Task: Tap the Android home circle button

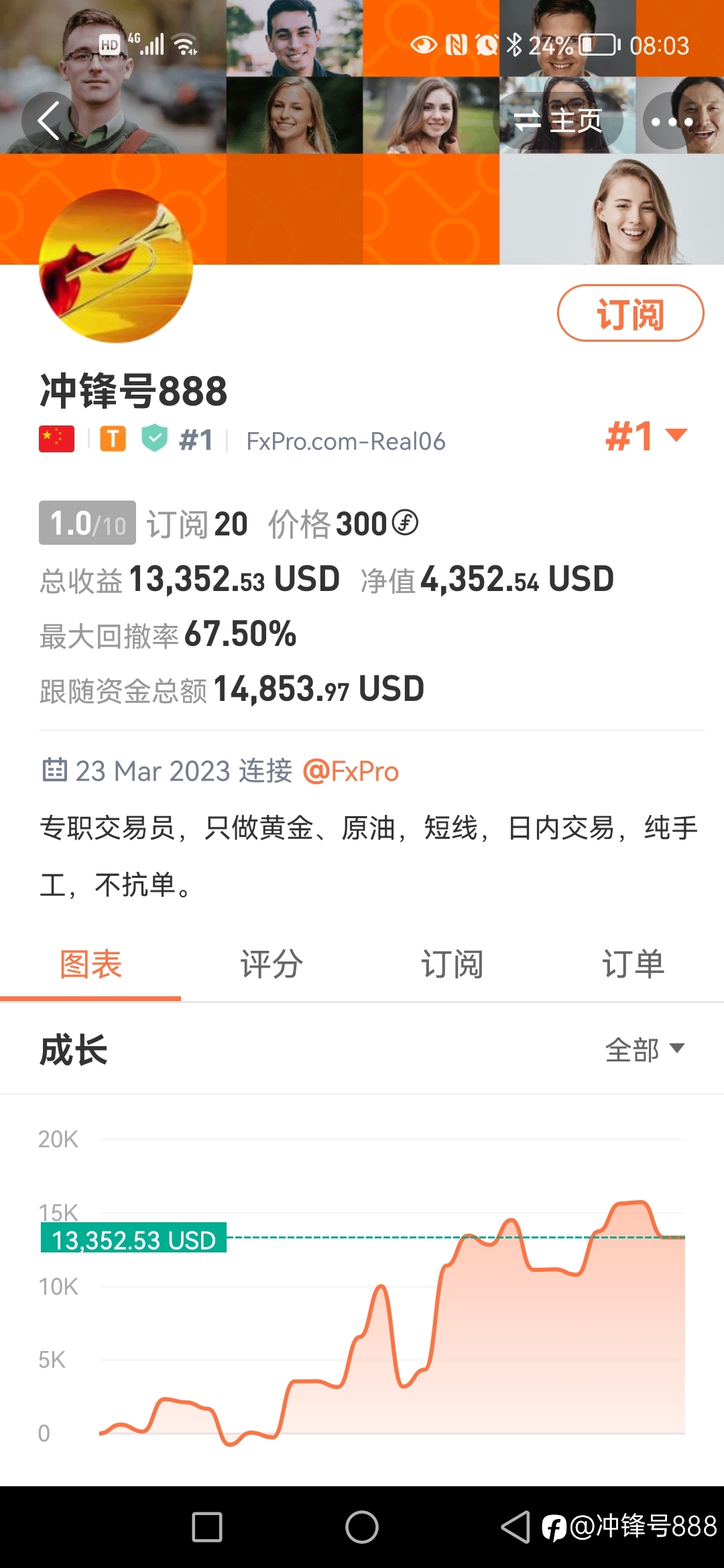Action: pyautogui.click(x=362, y=1527)
